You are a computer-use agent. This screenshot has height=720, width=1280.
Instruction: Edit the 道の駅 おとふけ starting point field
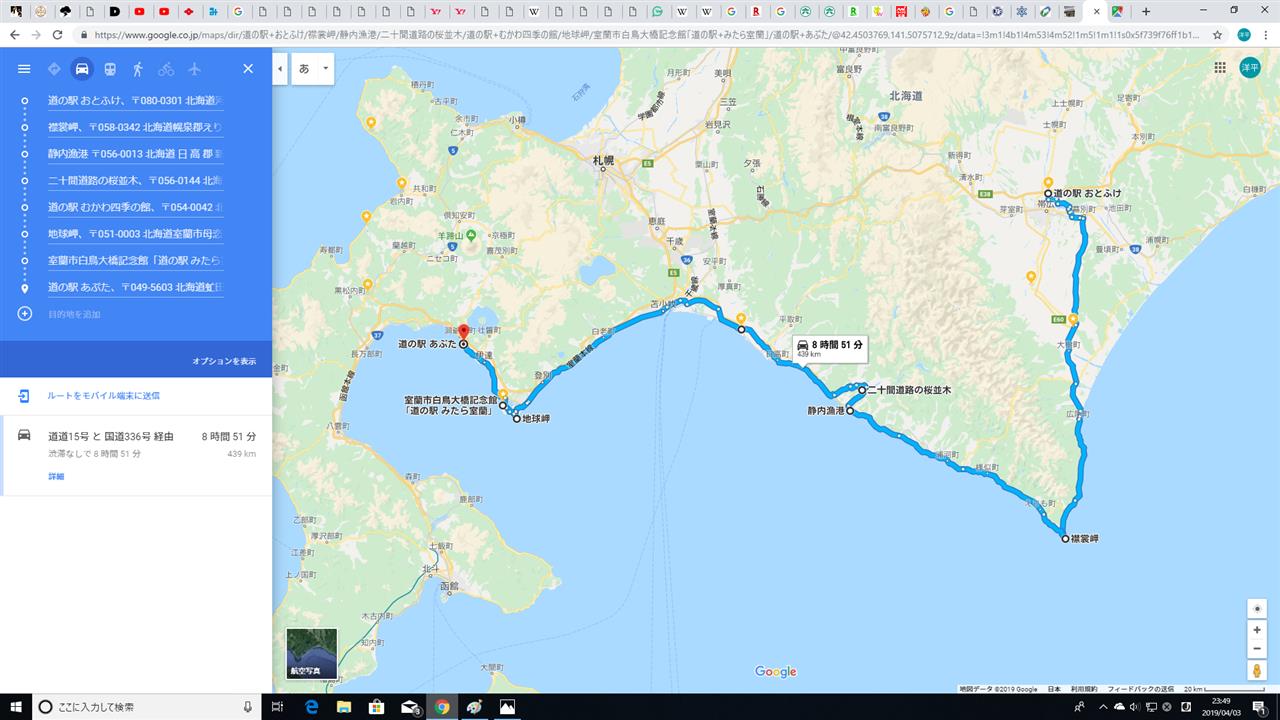[x=135, y=101]
